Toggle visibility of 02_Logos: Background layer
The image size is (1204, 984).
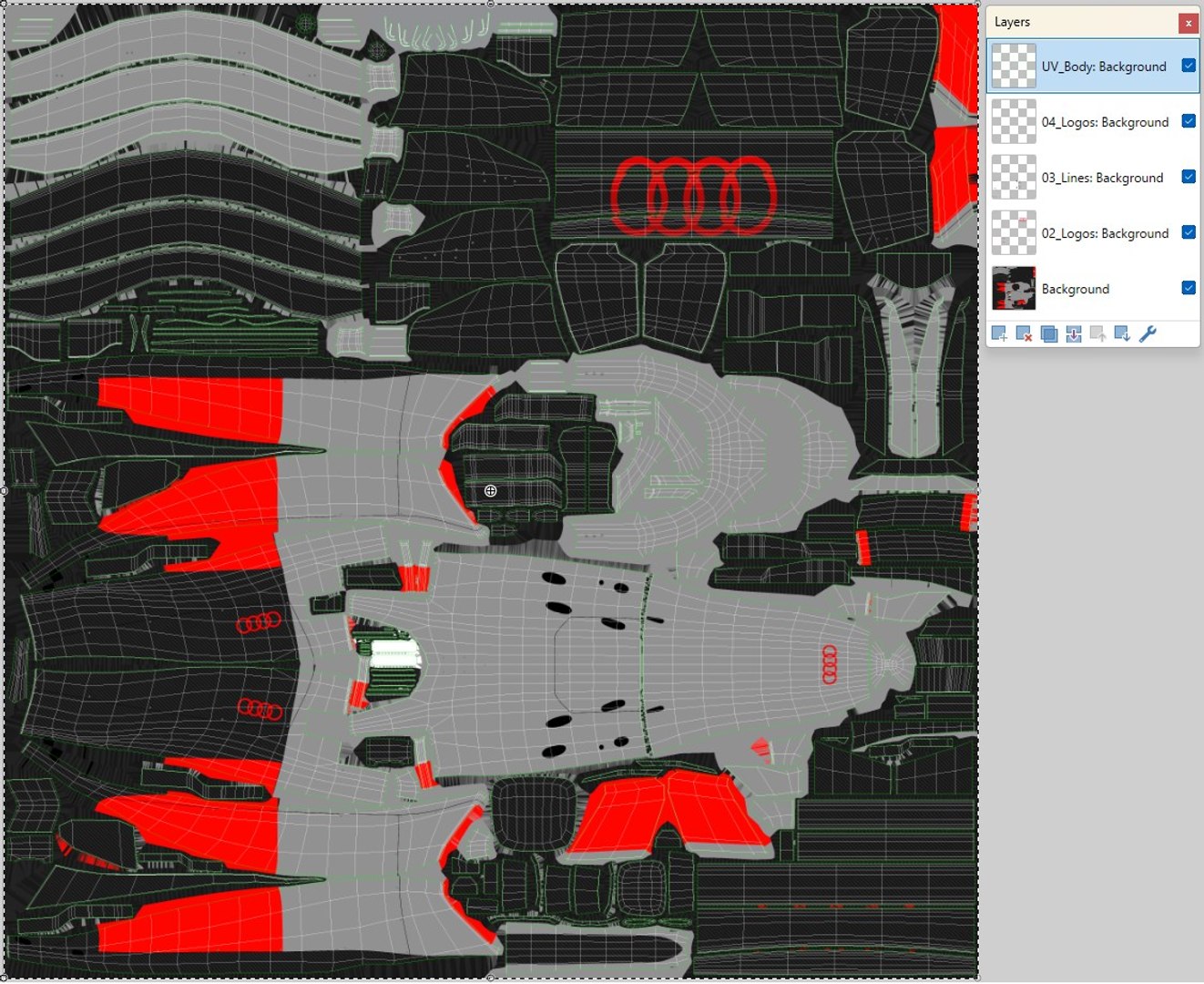click(x=1189, y=232)
